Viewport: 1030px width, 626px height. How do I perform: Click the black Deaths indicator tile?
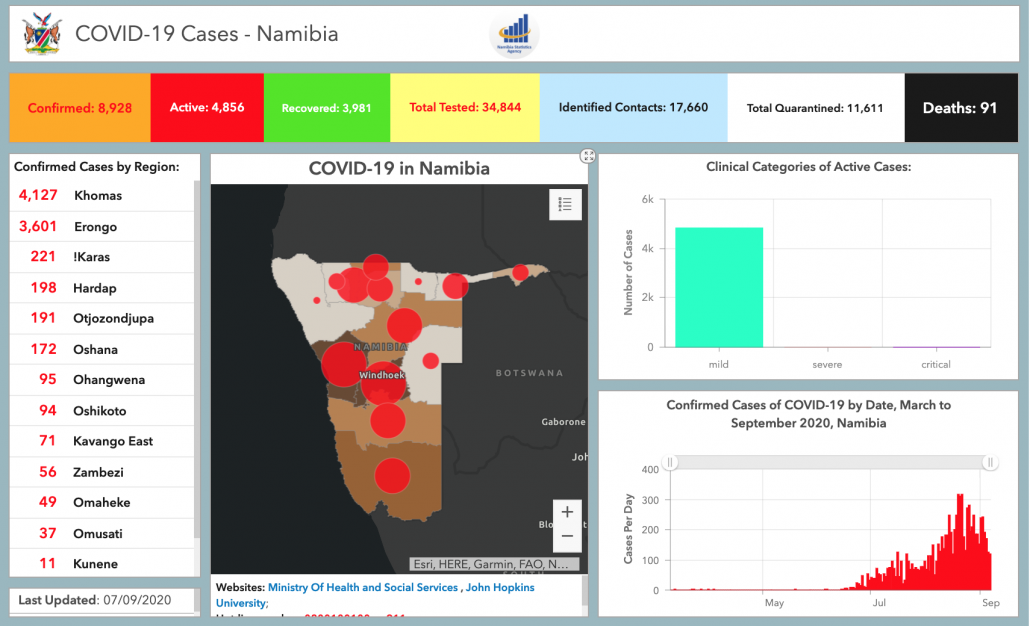point(959,108)
